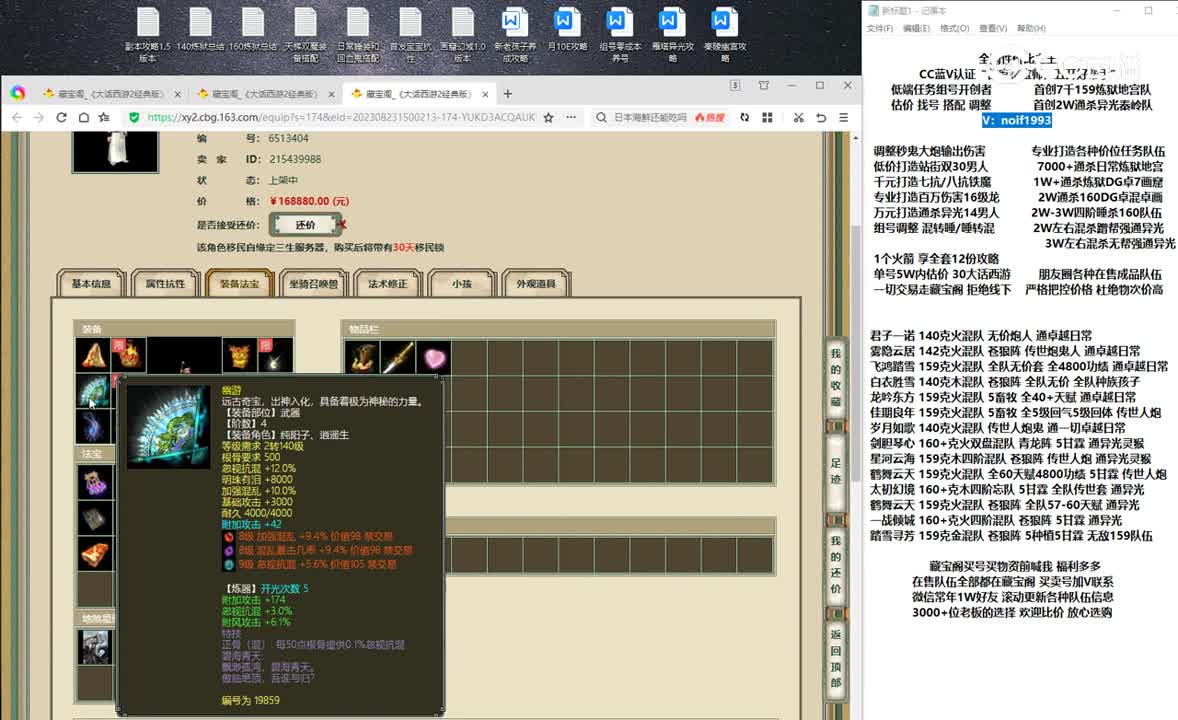Select the first equipment slot hat item
This screenshot has width=1178, height=720.
coord(93,355)
